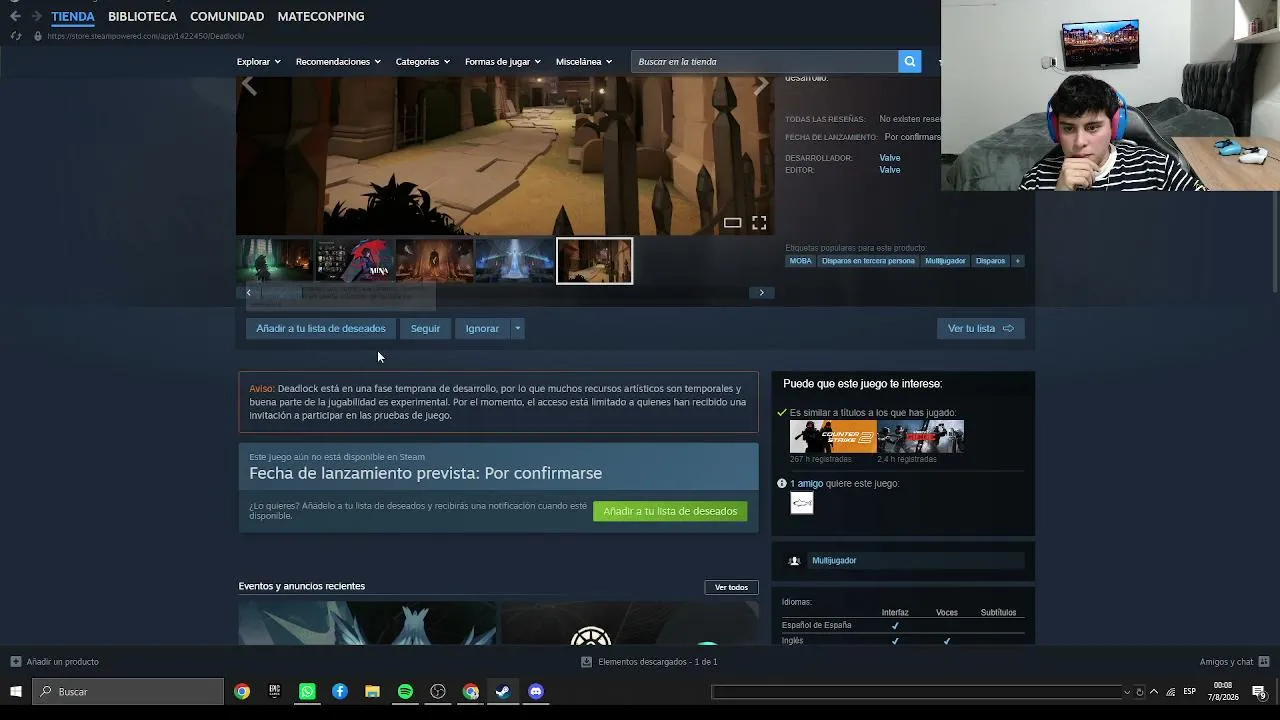Add game to wishlist with the blue button
The image size is (1280, 720).
[320, 328]
